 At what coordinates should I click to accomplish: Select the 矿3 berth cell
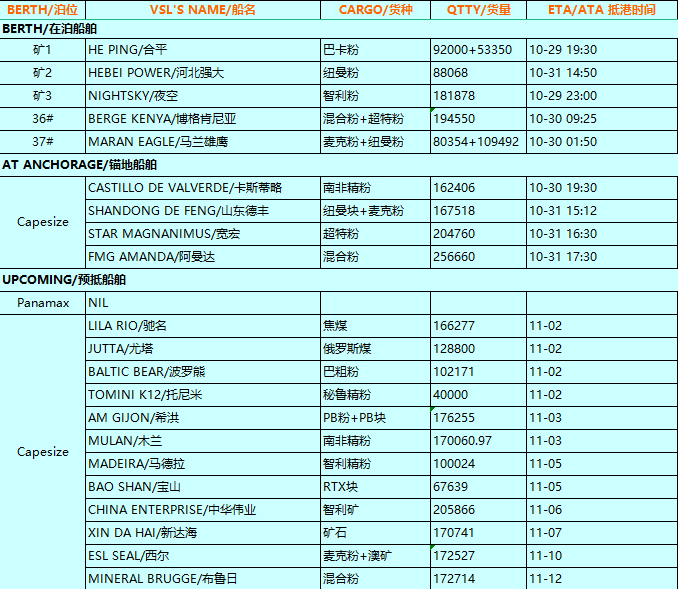point(42,96)
